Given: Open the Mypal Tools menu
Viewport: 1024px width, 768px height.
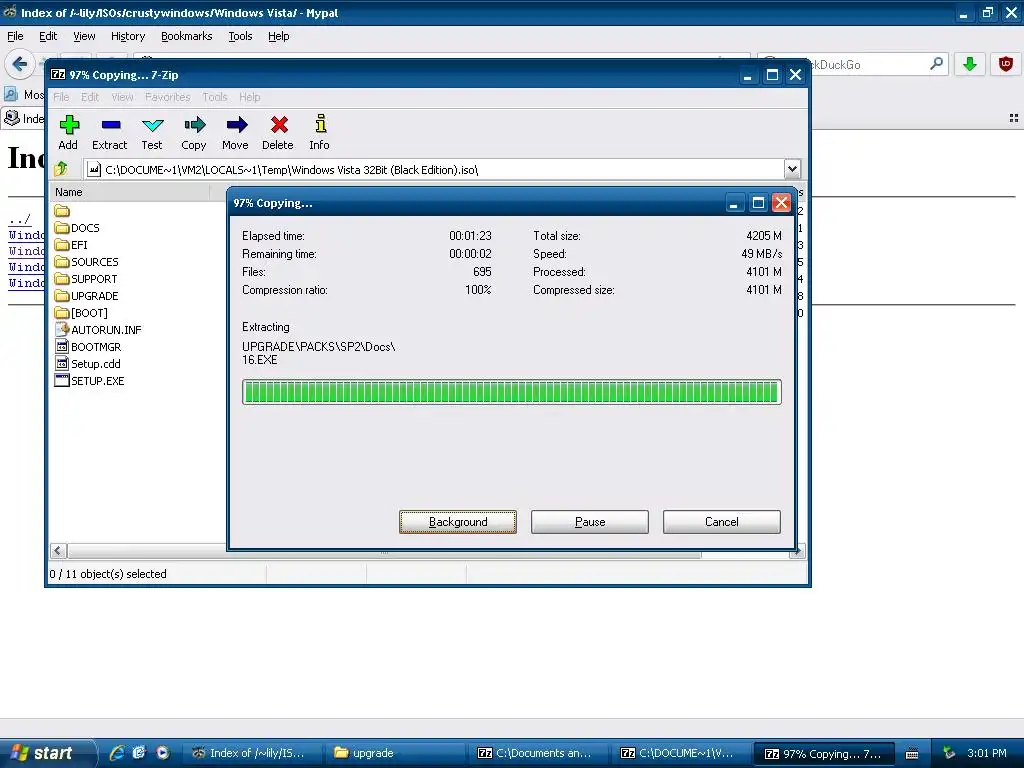Looking at the screenshot, I should (x=240, y=36).
